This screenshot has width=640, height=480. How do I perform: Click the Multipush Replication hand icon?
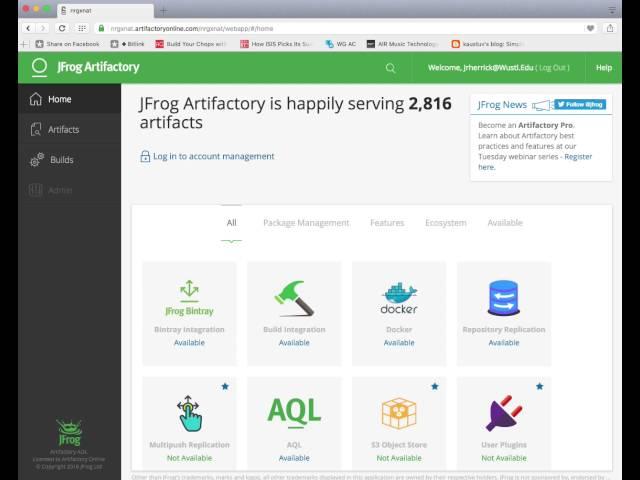coord(189,413)
